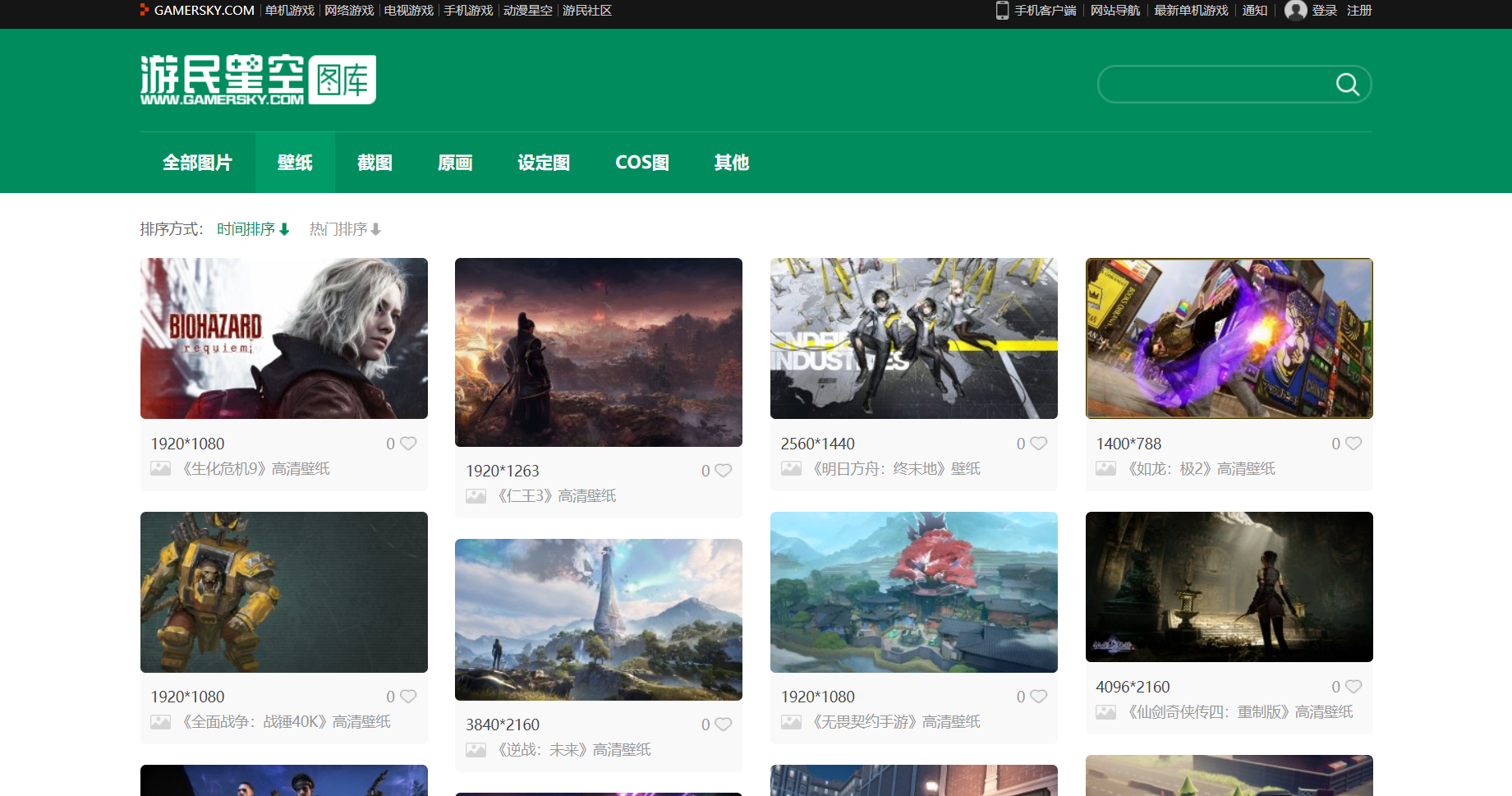
Task: Click the user avatar icon beside 登录
Action: pyautogui.click(x=1295, y=11)
